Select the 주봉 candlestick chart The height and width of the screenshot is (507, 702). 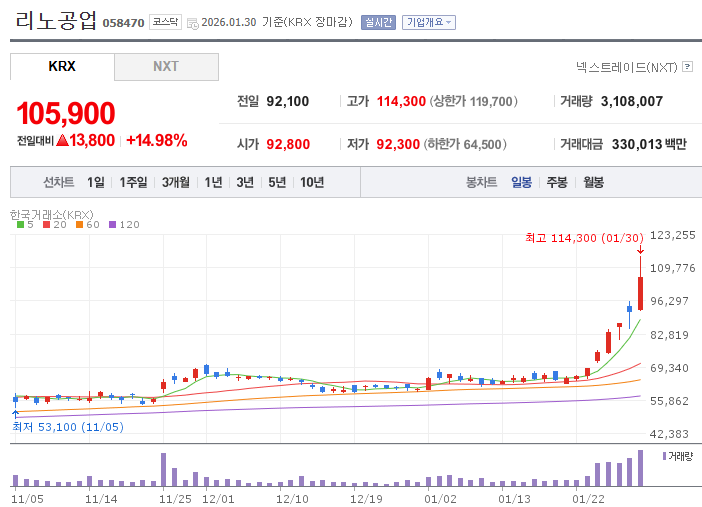pyautogui.click(x=557, y=182)
